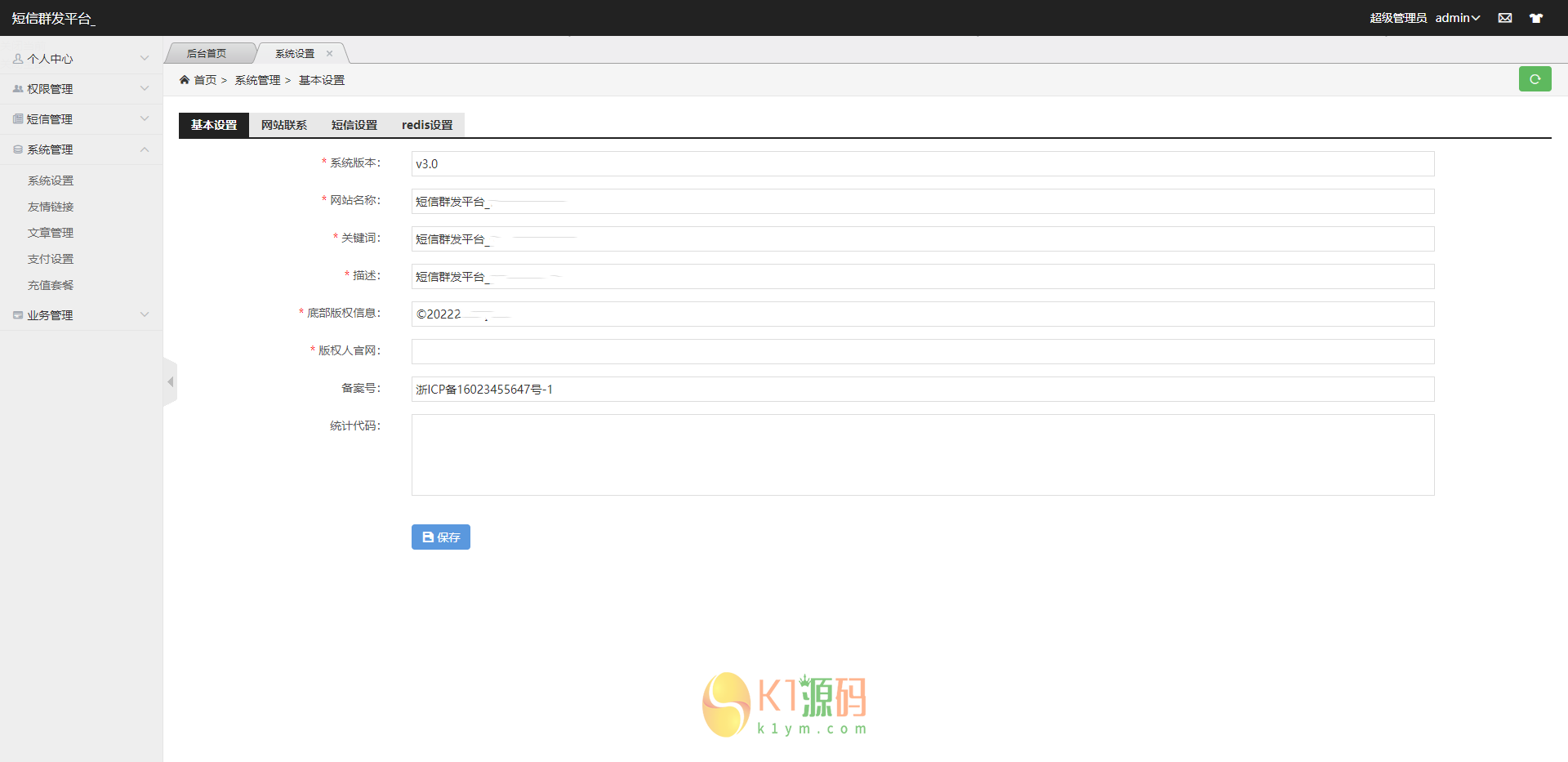The height and width of the screenshot is (762, 1568).
Task: Expand the 短信管理 menu chevron
Action: [145, 119]
